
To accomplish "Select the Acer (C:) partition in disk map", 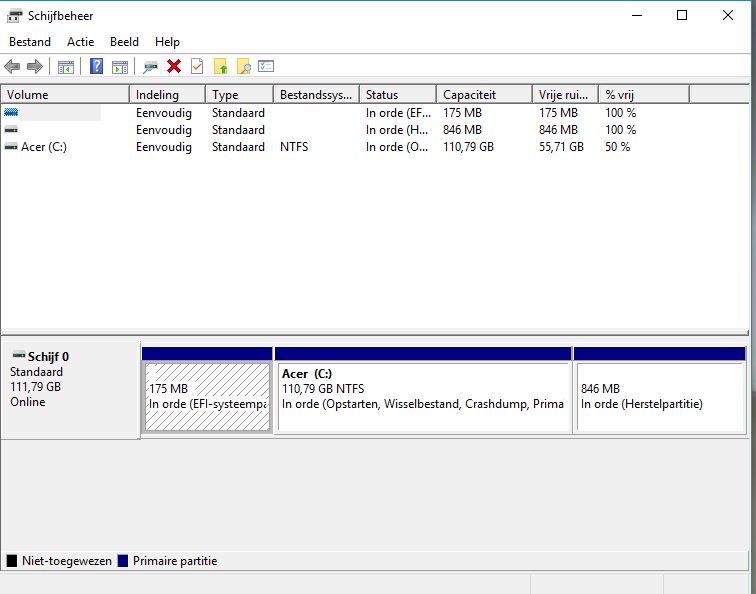I will click(x=422, y=396).
